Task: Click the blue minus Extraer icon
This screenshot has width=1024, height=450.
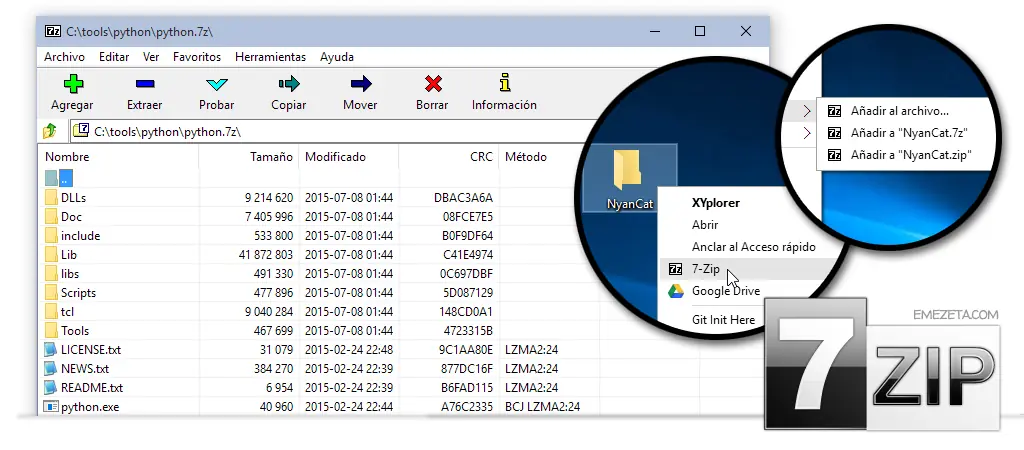Action: click(144, 84)
